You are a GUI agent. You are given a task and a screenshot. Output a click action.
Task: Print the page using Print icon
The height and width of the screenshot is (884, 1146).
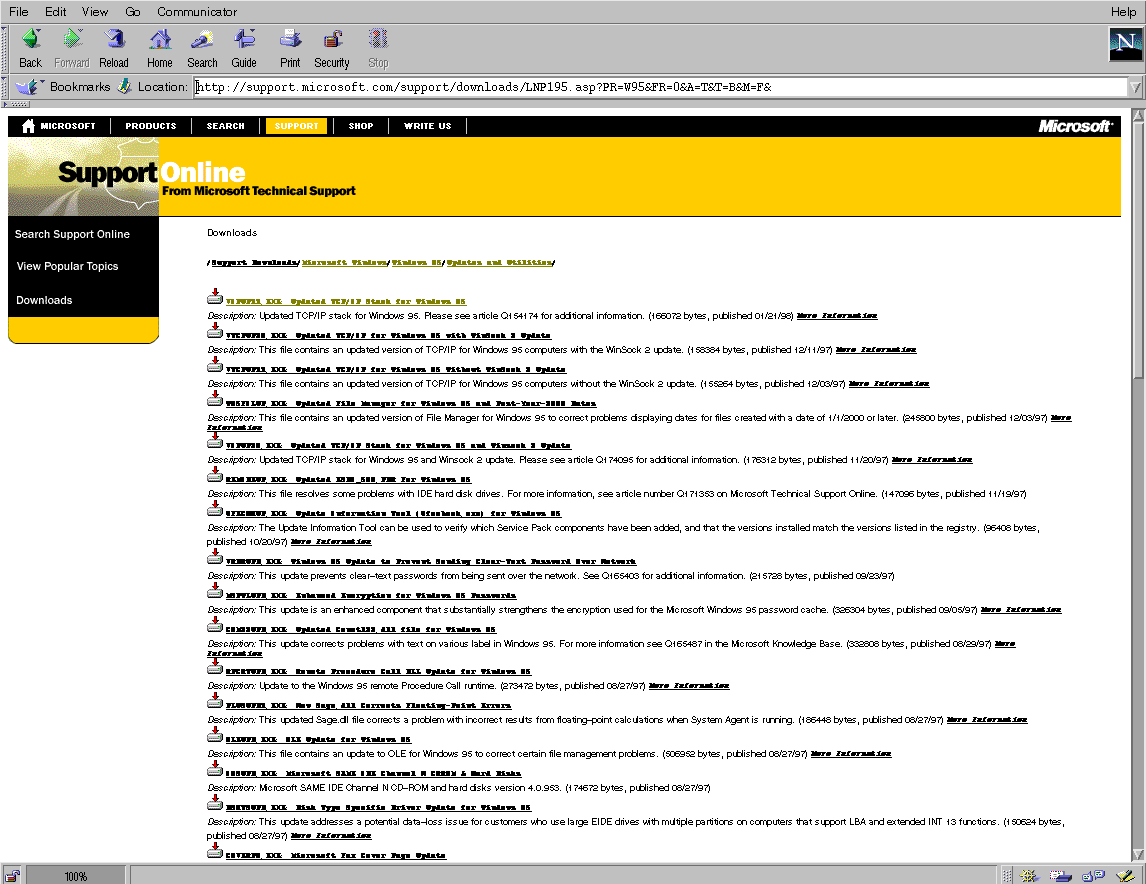click(290, 47)
